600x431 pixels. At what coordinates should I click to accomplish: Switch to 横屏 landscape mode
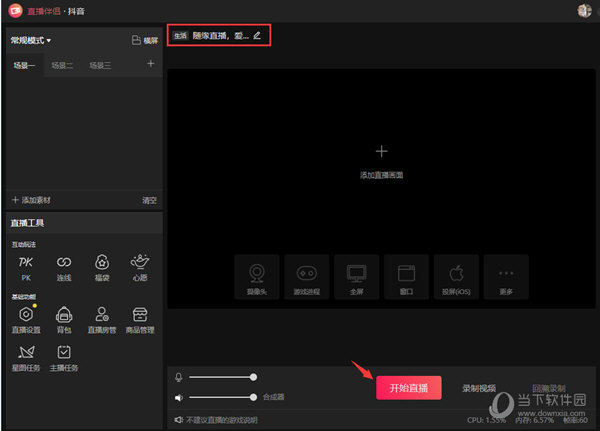pos(145,40)
